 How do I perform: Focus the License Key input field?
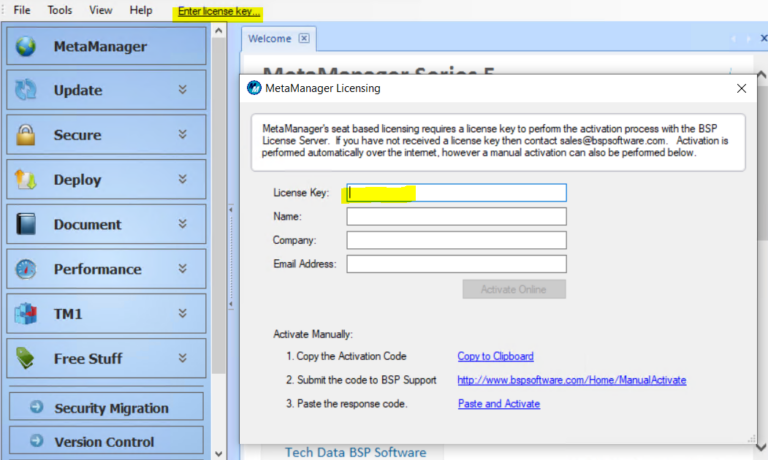click(x=456, y=193)
